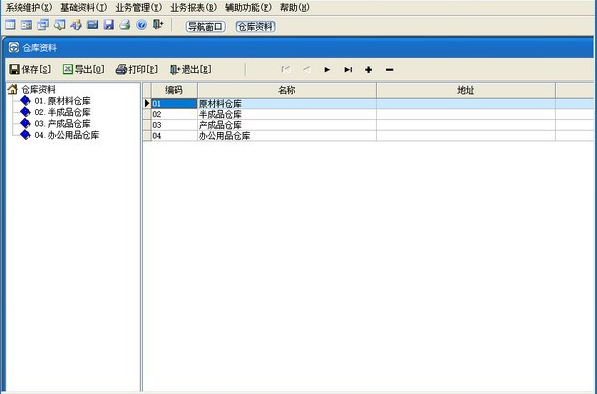This screenshot has height=394, width=597.
Task: Add a new record with plus button
Action: point(369,70)
